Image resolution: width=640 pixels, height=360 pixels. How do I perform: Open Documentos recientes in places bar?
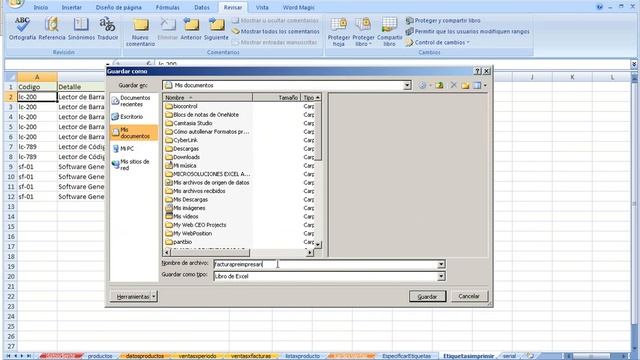[x=134, y=101]
